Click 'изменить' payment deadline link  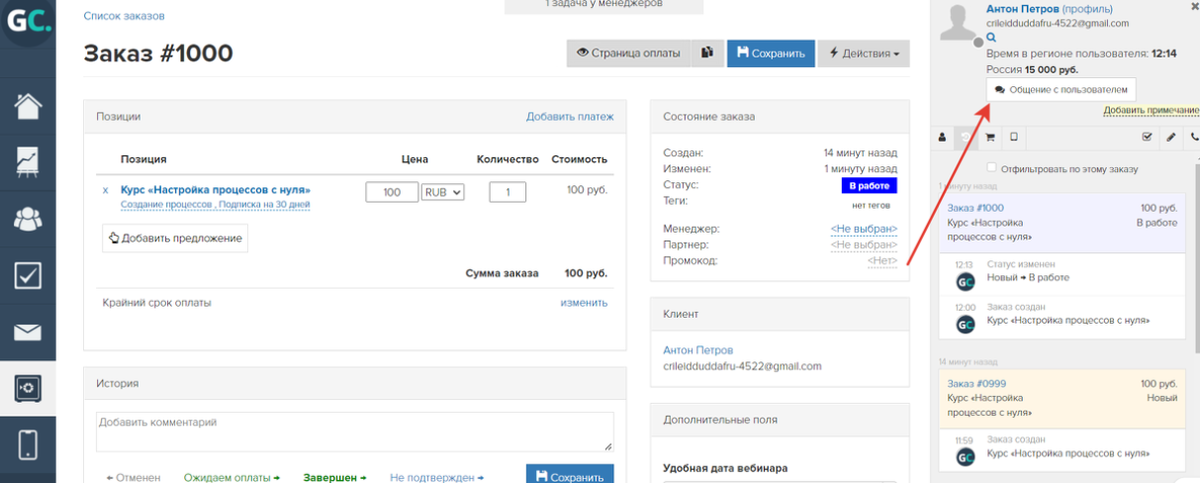click(584, 302)
